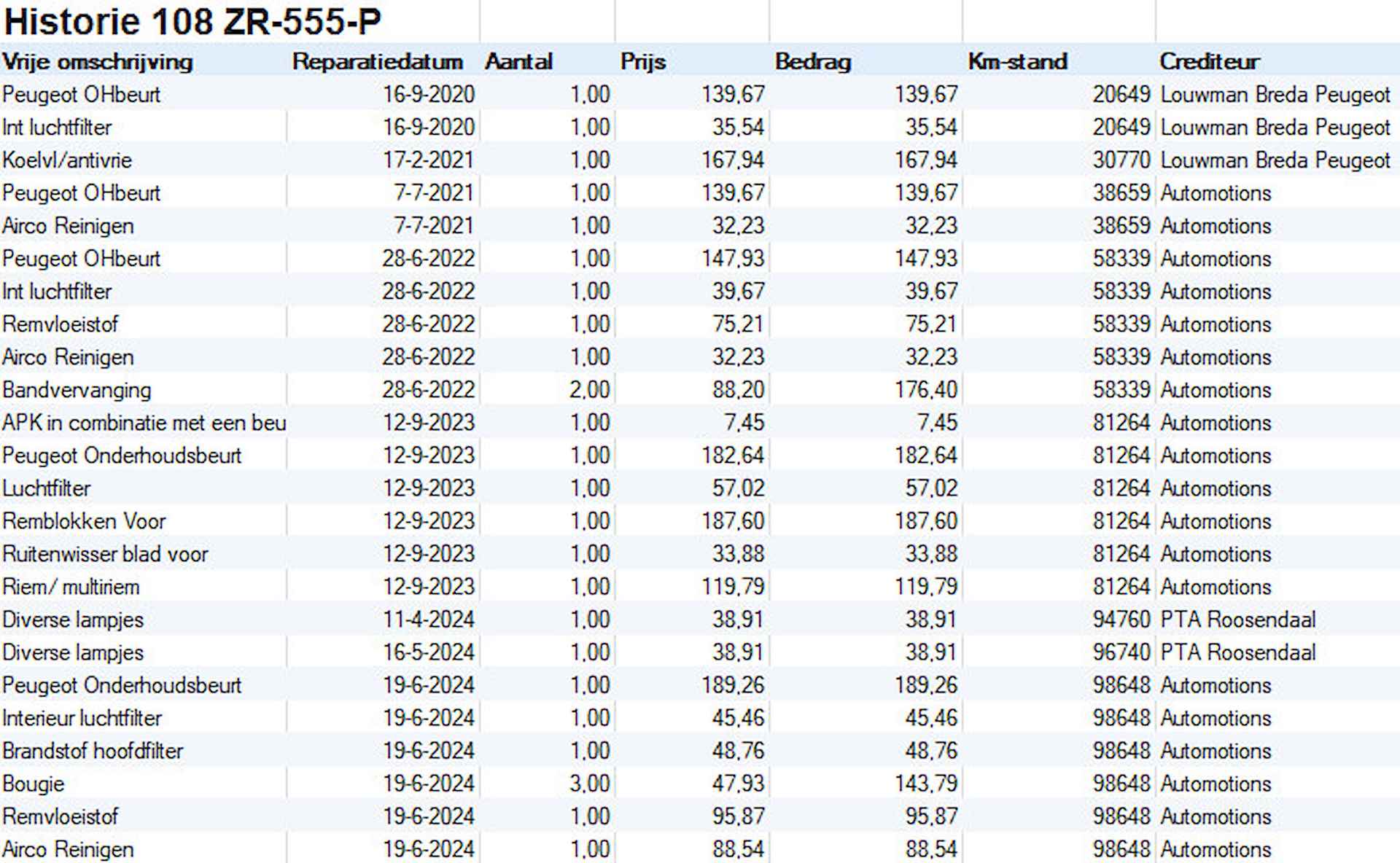Click Louwman Breda Peugeot in Koelvl/antivrie row
Screen dimensions: 1400x863
(x=1275, y=160)
